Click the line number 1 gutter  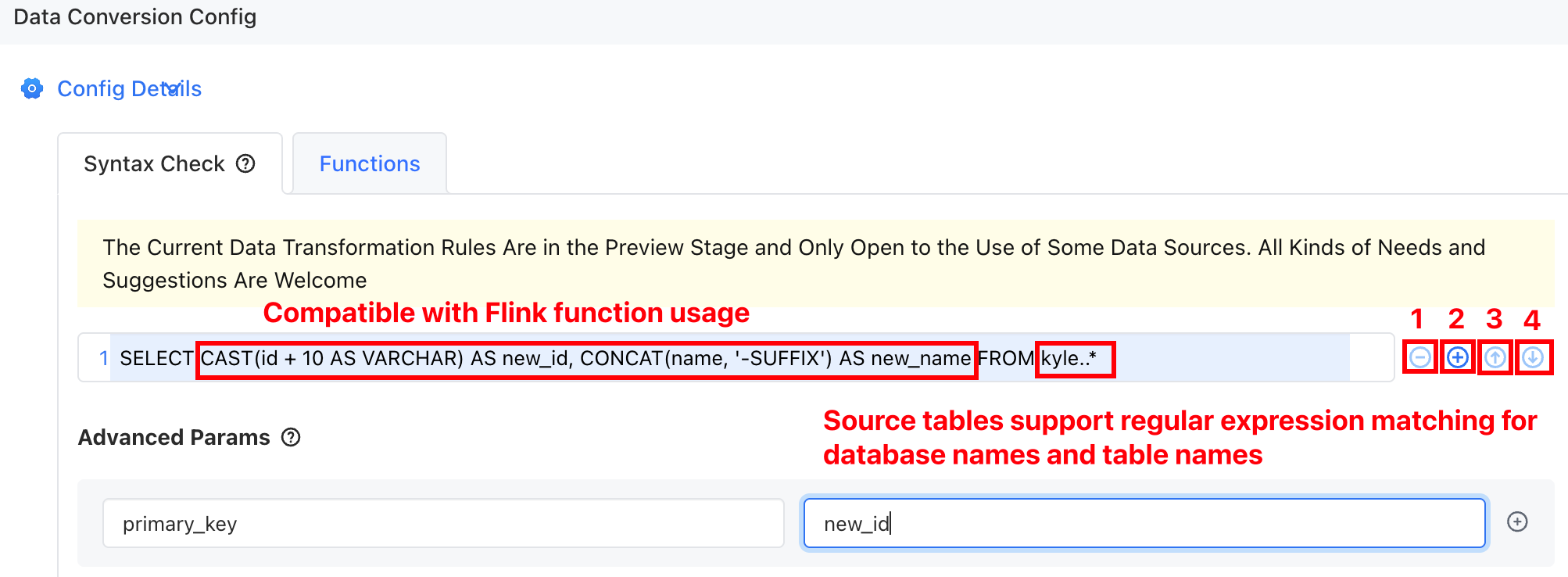103,358
